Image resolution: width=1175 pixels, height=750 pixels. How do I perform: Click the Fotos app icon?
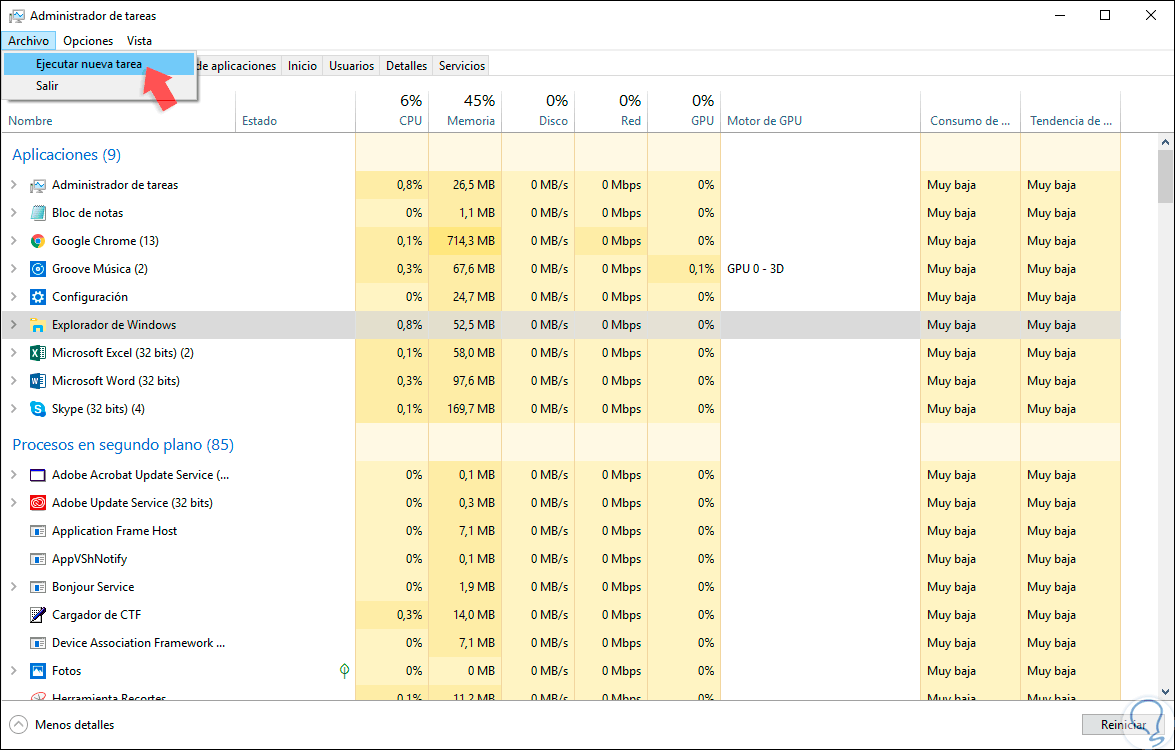pyautogui.click(x=38, y=671)
